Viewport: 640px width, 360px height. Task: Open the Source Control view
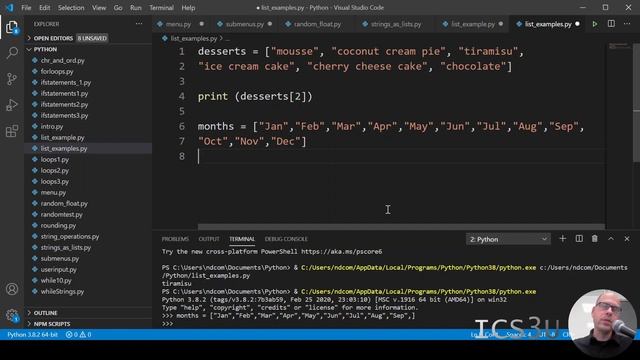[x=12, y=78]
